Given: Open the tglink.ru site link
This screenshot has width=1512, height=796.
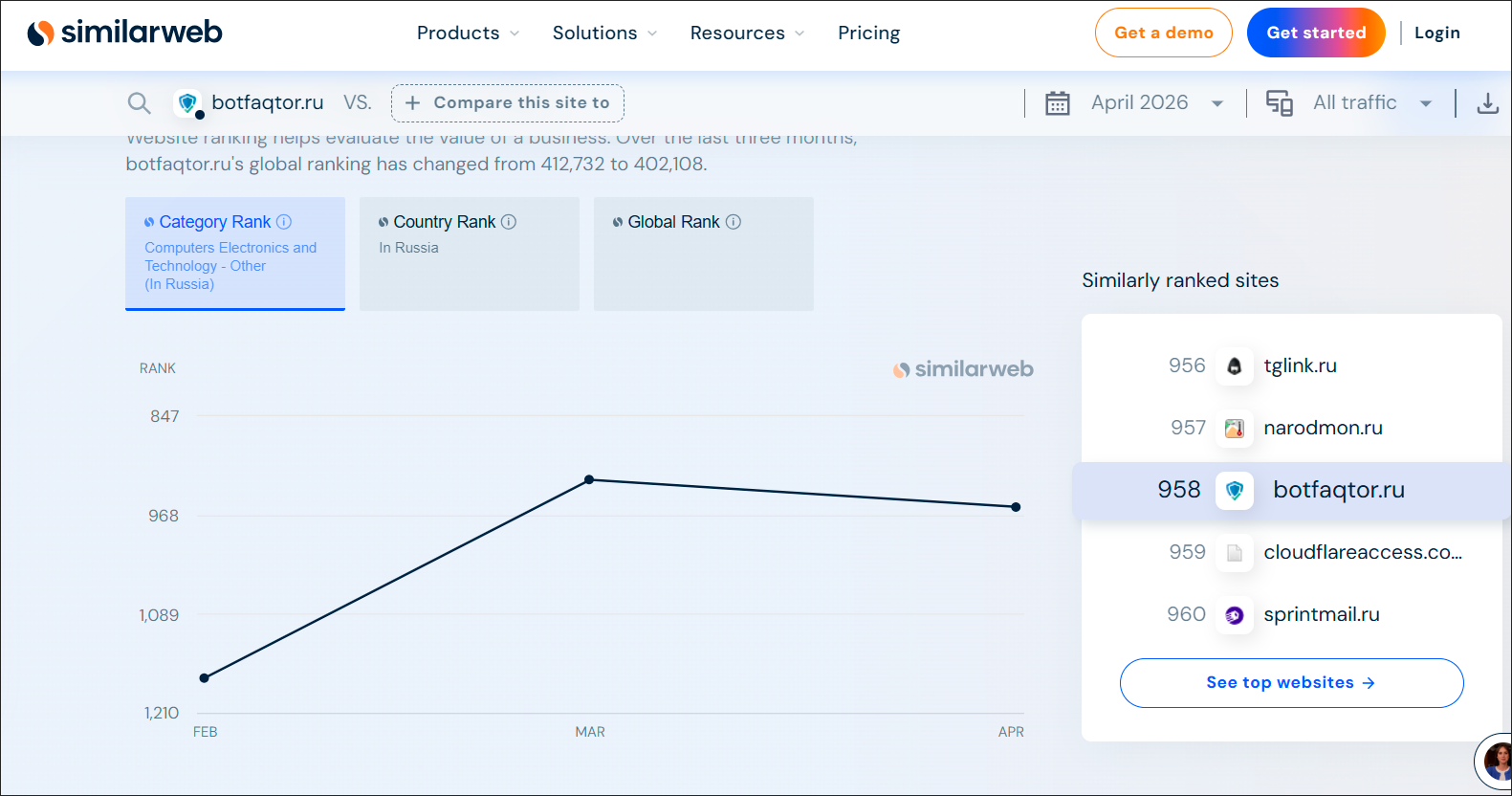Looking at the screenshot, I should point(1301,366).
